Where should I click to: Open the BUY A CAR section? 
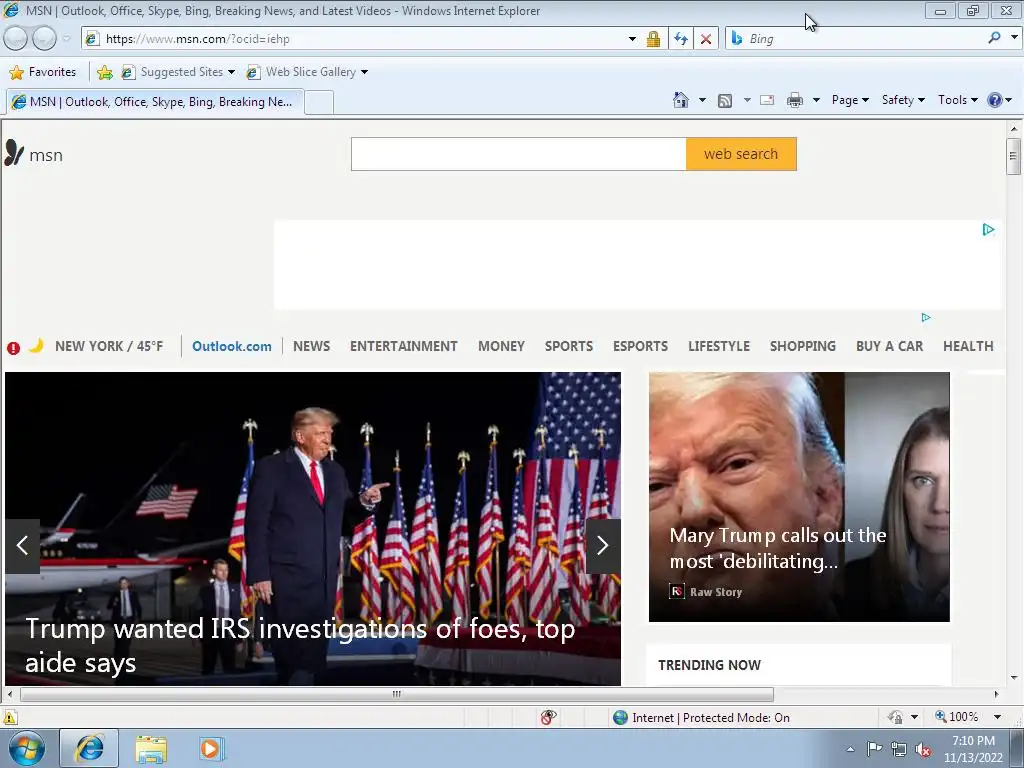point(889,346)
